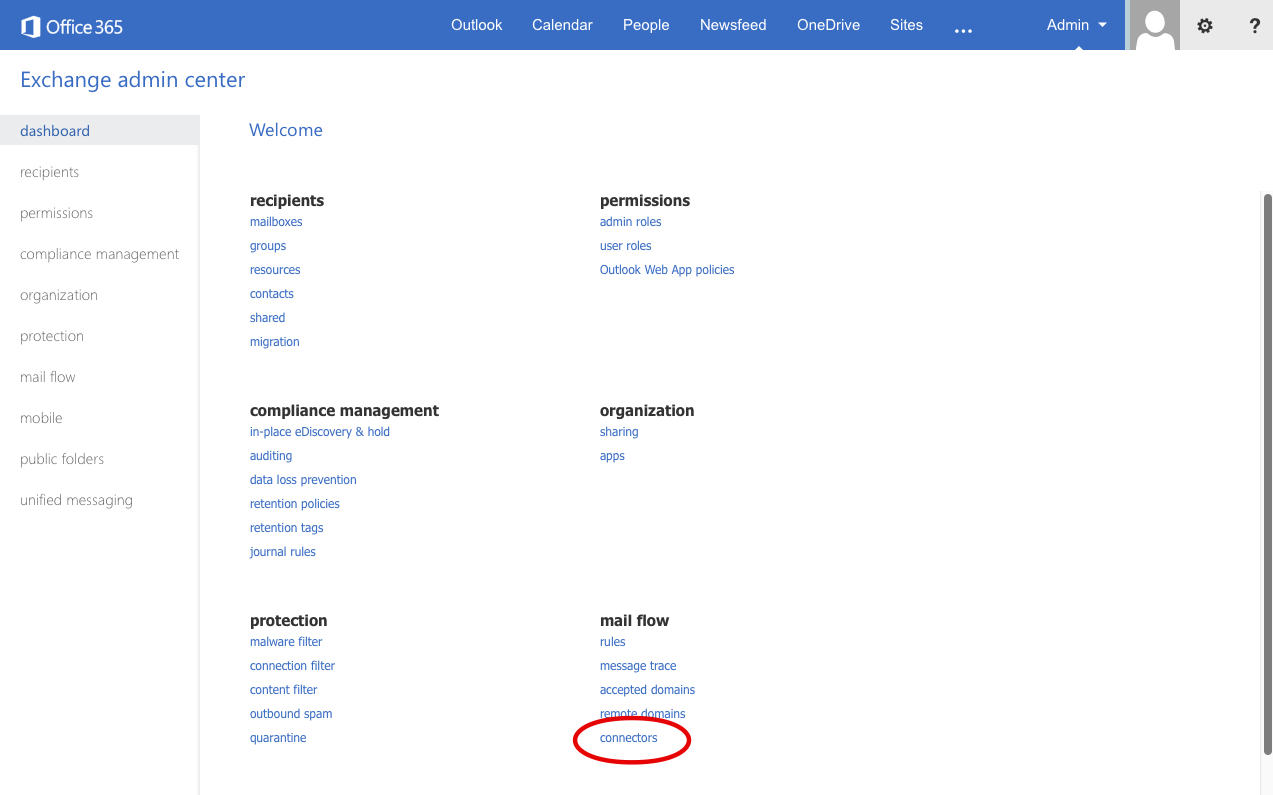Open the user profile avatar

(1155, 26)
